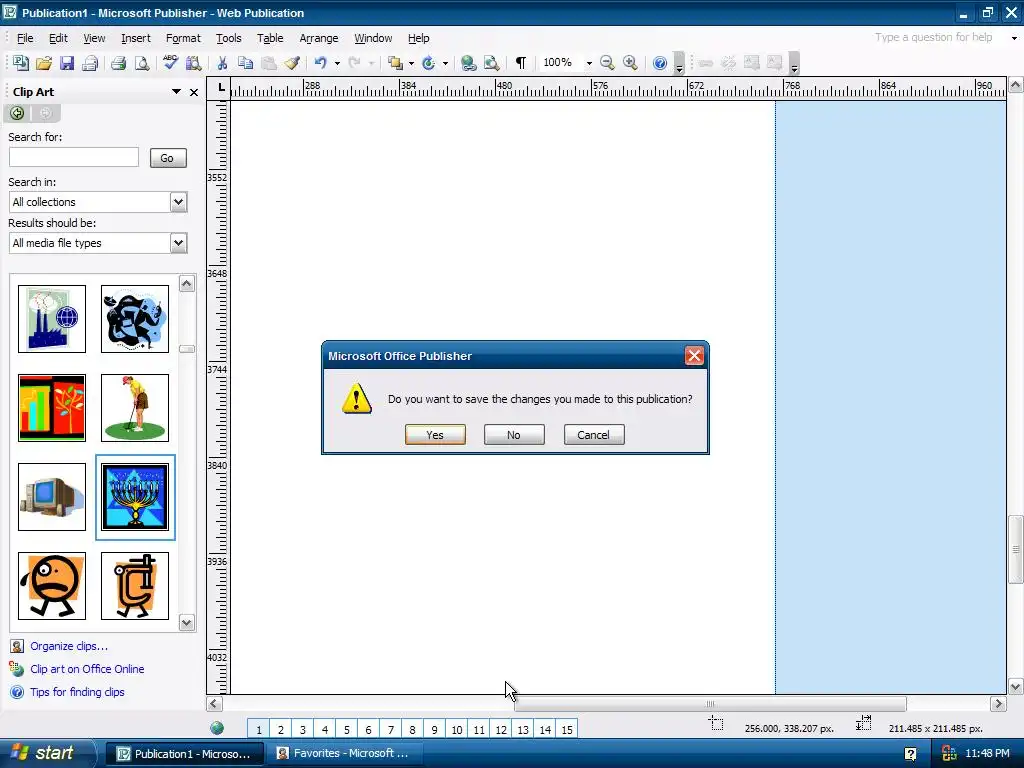The width and height of the screenshot is (1024, 768).
Task: Open the Clip Art pane menu arrow
Action: (x=176, y=91)
